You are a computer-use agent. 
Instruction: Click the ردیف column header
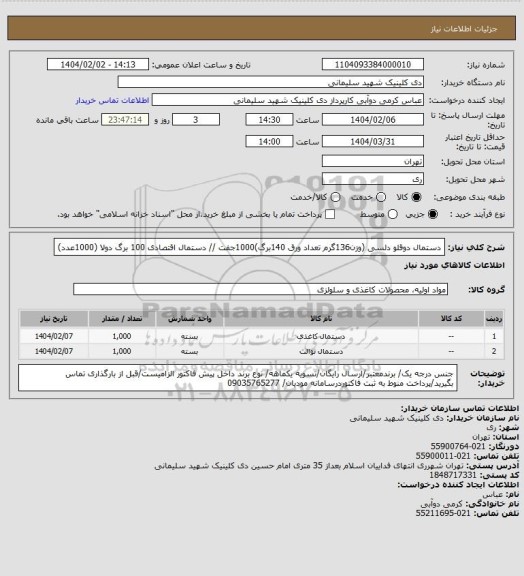494,318
